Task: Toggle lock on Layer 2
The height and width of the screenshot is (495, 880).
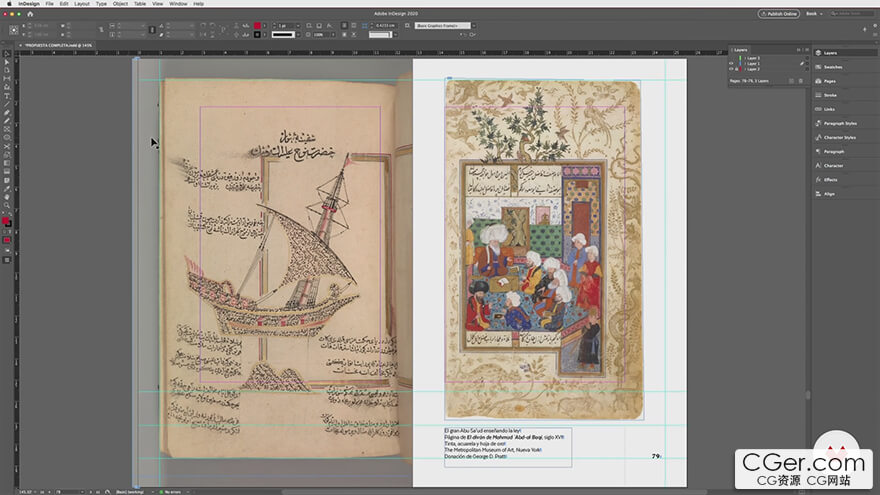Action: (737, 69)
